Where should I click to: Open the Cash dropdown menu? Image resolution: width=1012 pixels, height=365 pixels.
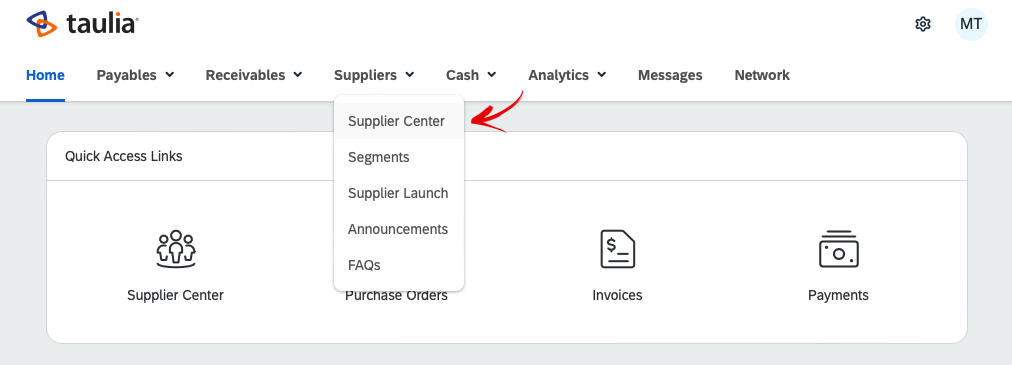[471, 75]
